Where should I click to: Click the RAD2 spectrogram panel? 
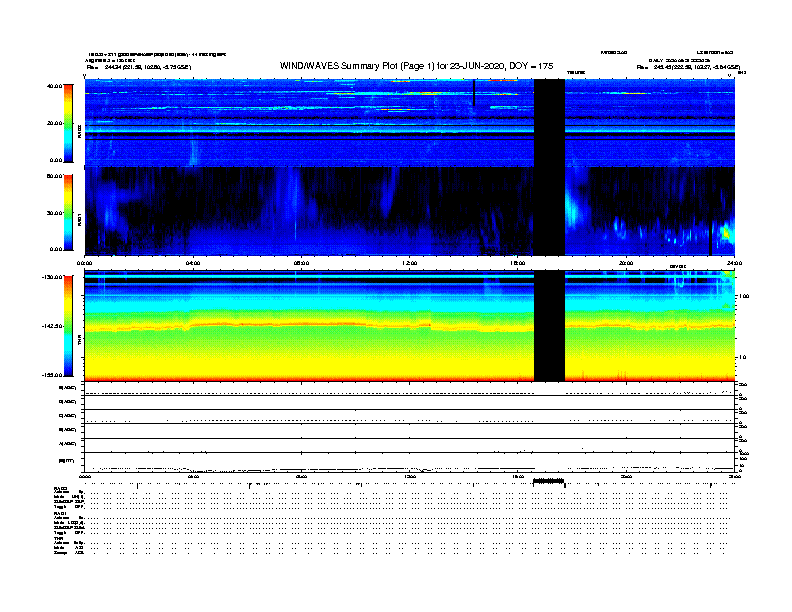click(410, 123)
